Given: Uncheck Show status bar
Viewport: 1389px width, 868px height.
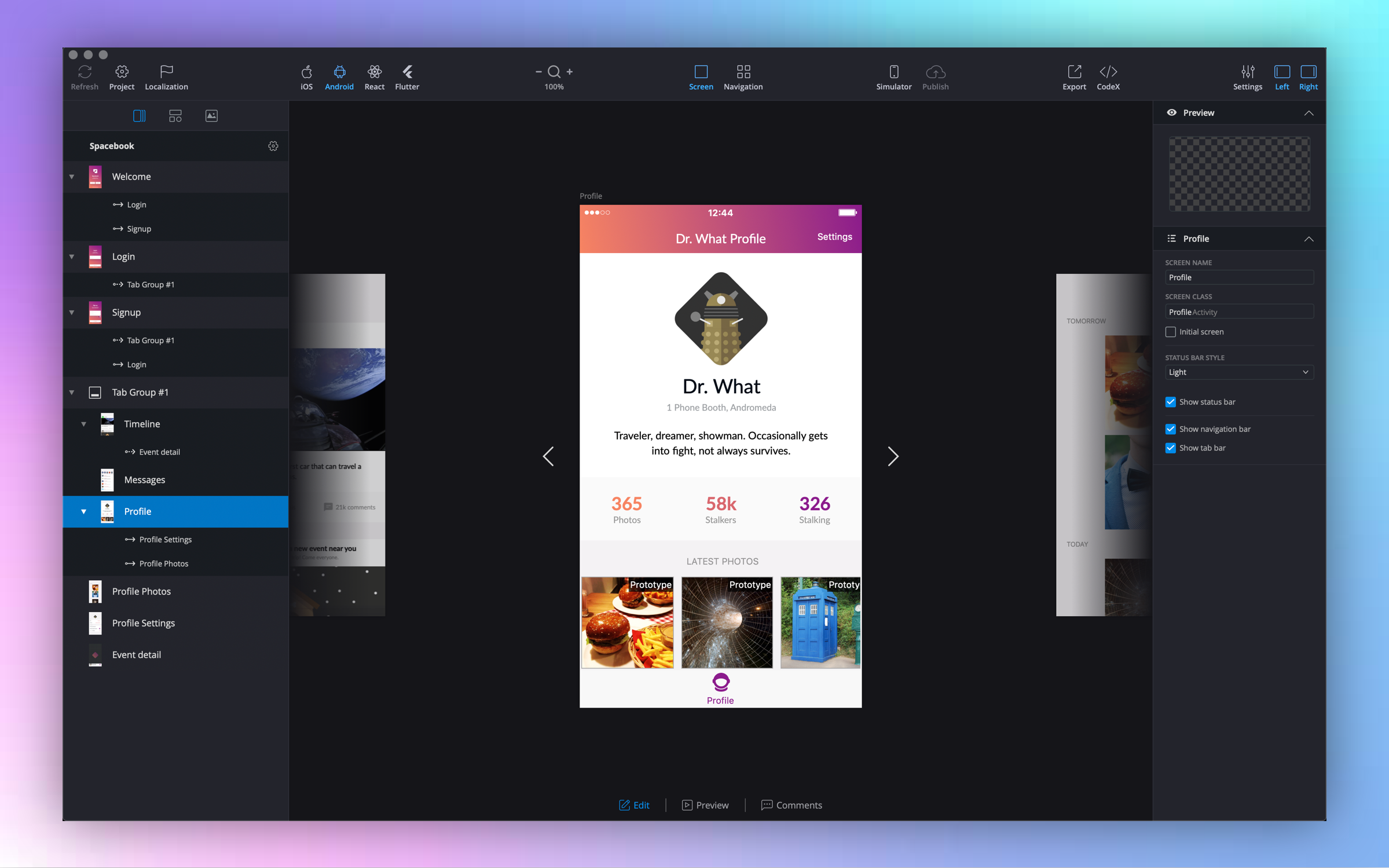Looking at the screenshot, I should pyautogui.click(x=1170, y=402).
